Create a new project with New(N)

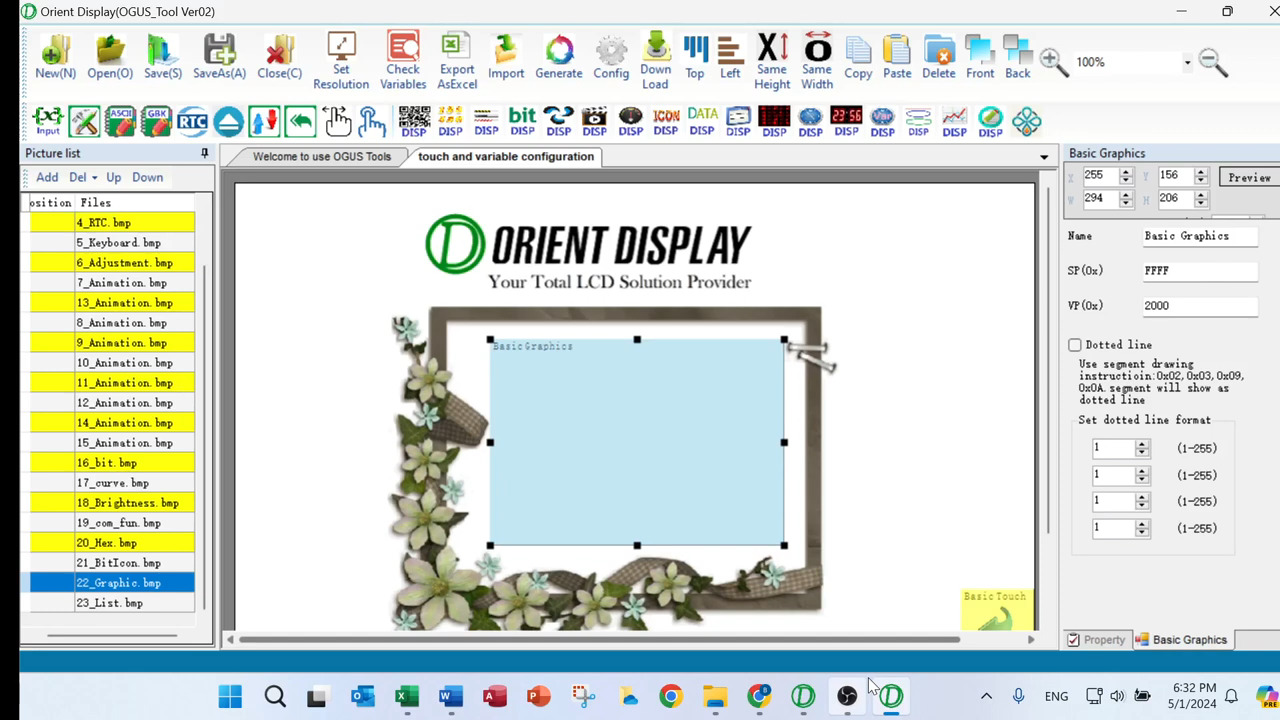coord(55,57)
